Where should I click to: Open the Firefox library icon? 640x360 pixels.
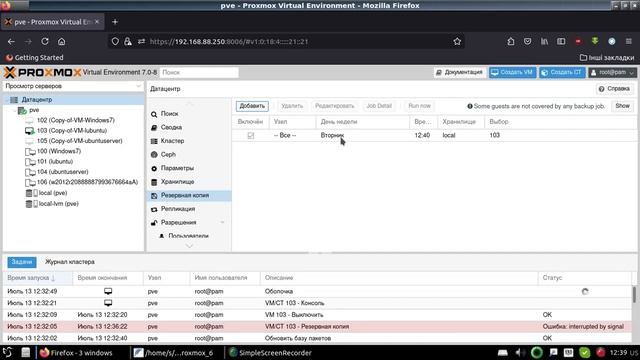point(544,42)
